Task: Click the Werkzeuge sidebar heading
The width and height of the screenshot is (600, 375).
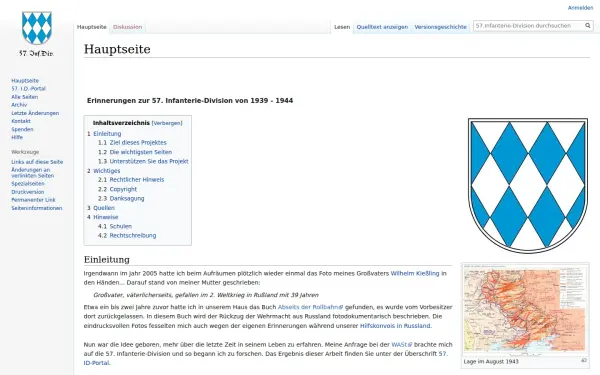Action: 25,152
